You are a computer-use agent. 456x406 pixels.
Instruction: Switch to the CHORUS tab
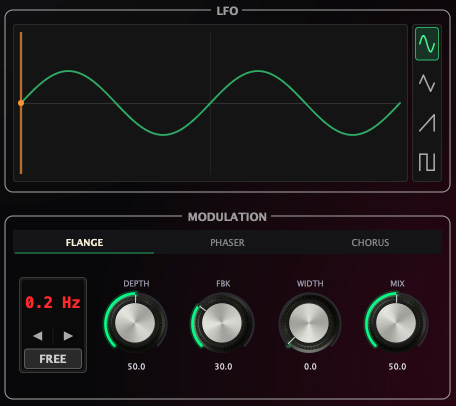coord(370,242)
